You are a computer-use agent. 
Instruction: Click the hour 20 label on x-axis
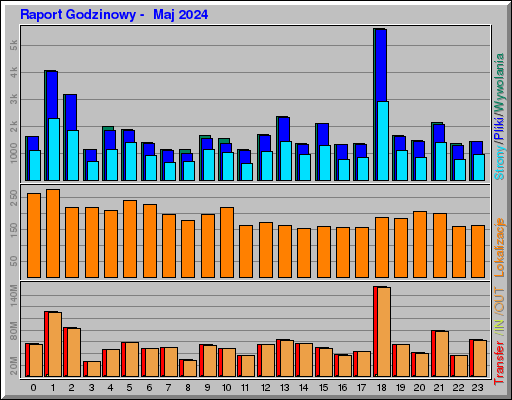click(419, 388)
